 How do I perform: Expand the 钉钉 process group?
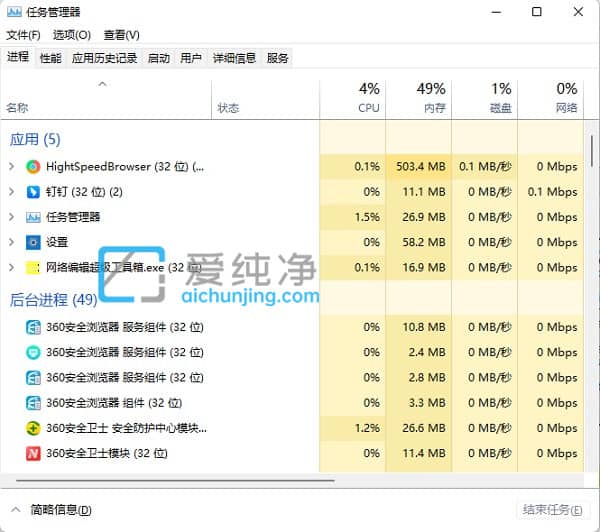coord(11,192)
